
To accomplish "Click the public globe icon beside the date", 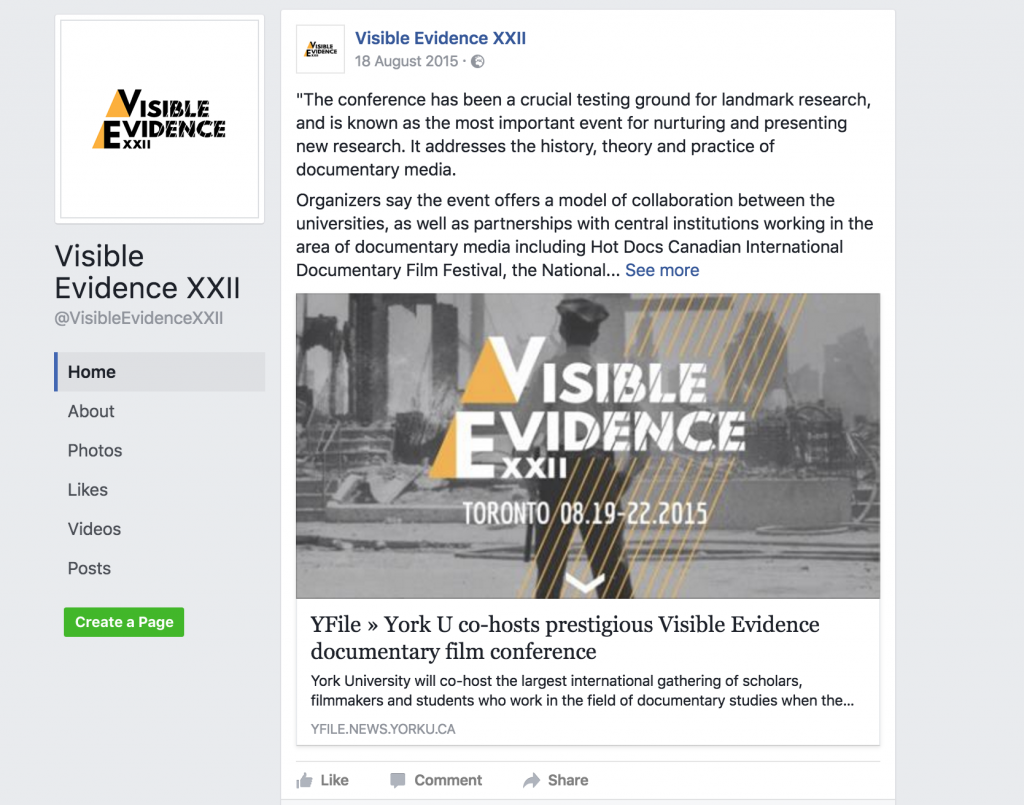I will 478,61.
